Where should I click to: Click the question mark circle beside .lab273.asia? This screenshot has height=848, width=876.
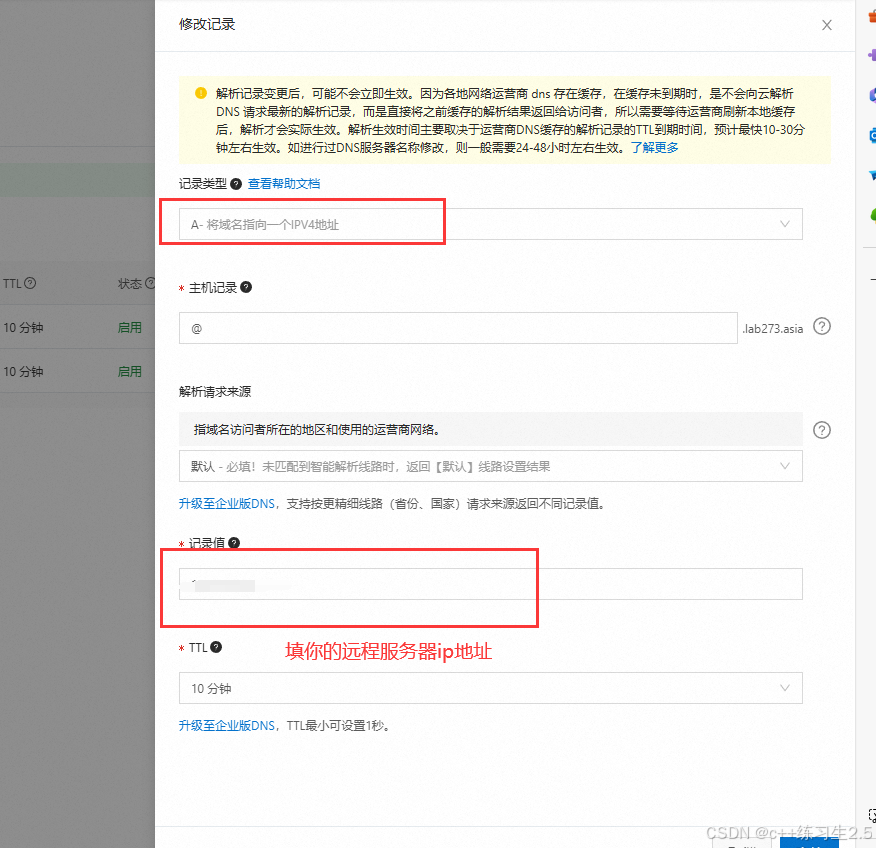tap(822, 326)
